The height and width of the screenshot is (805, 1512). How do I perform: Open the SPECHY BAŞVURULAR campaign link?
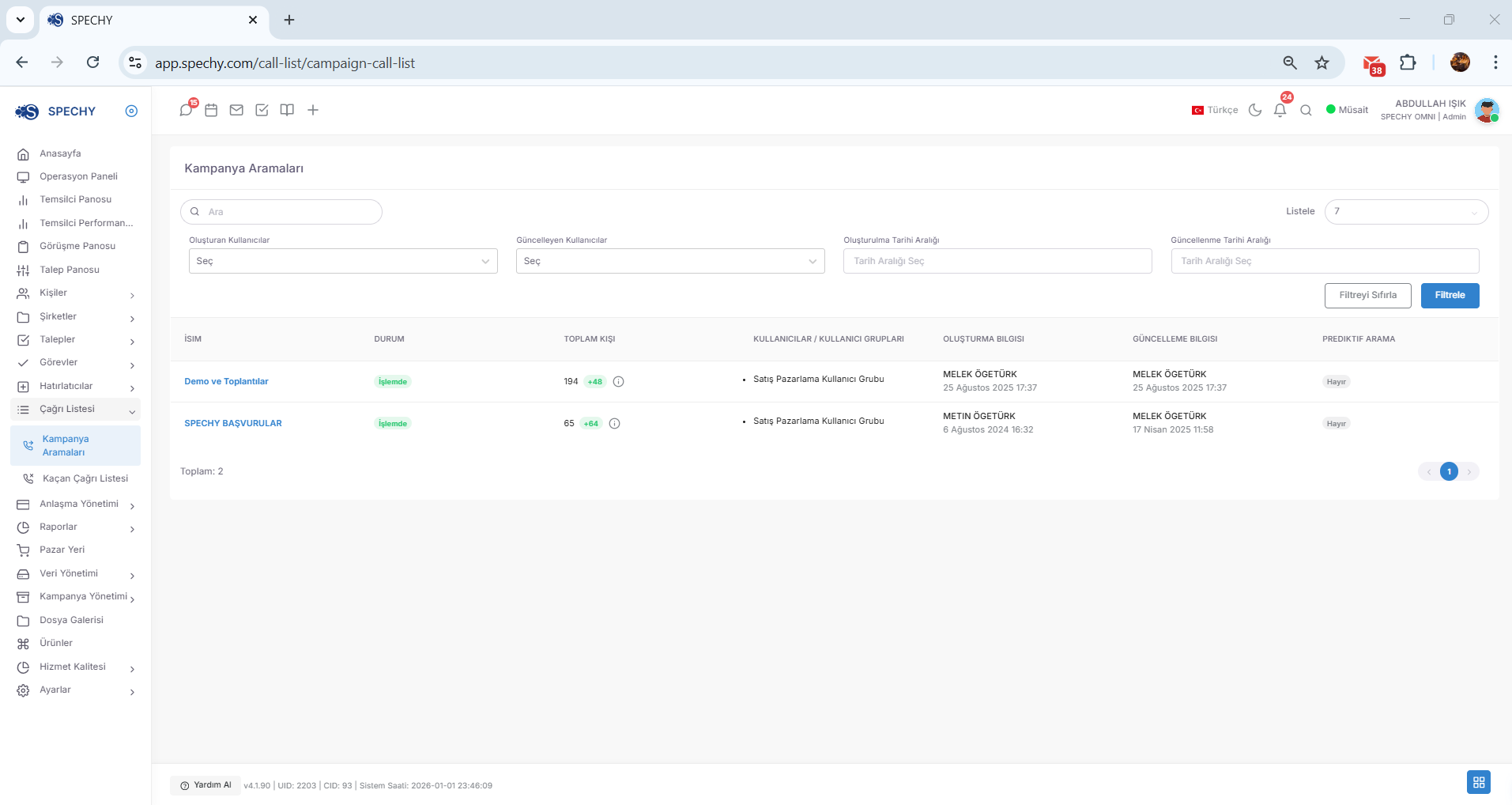tap(233, 423)
